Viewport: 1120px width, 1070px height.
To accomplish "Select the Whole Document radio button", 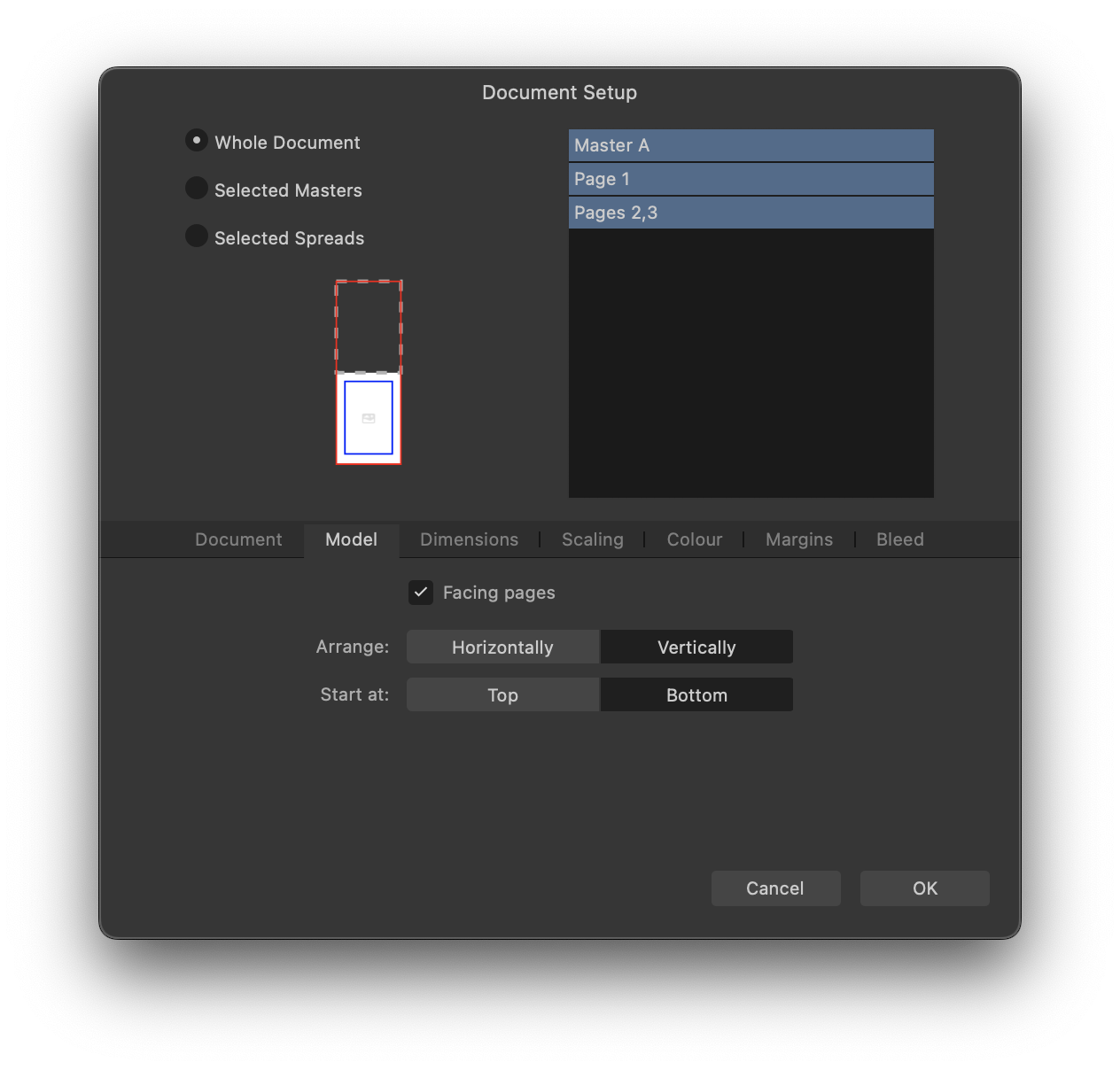I will tap(196, 140).
